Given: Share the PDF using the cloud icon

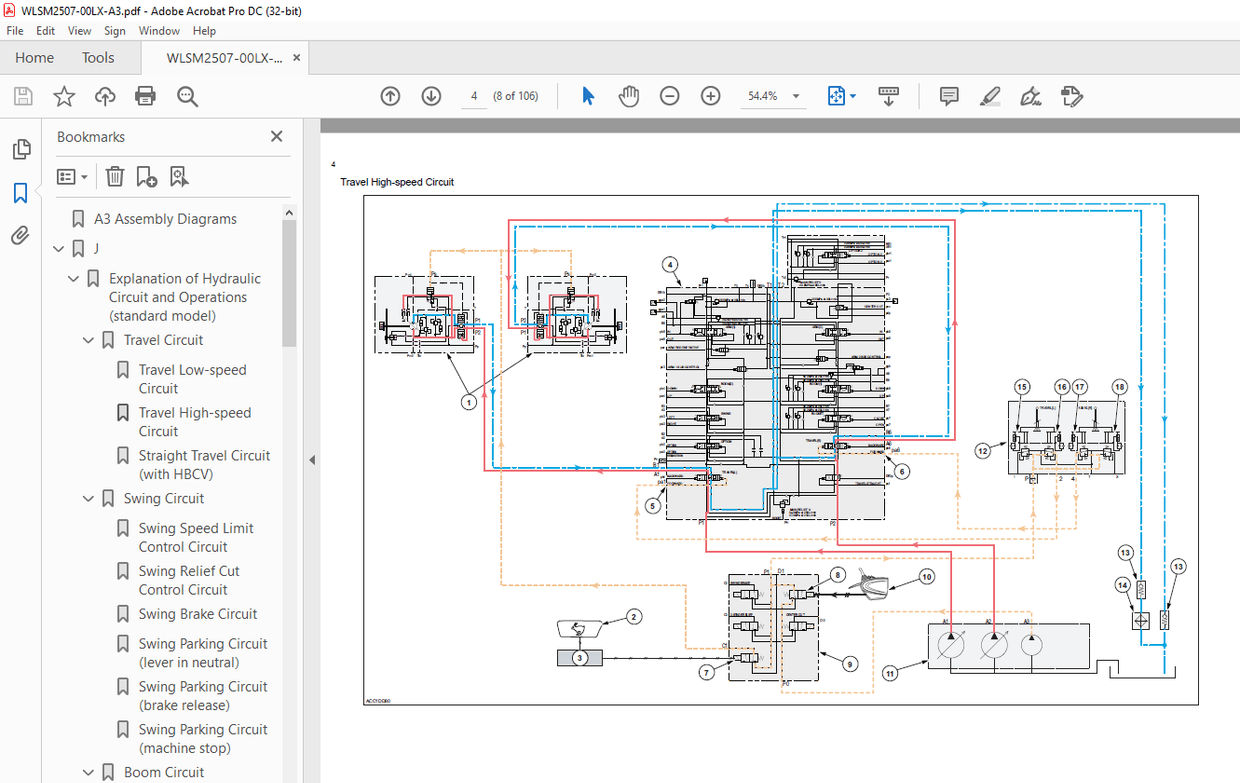Looking at the screenshot, I should click(104, 95).
